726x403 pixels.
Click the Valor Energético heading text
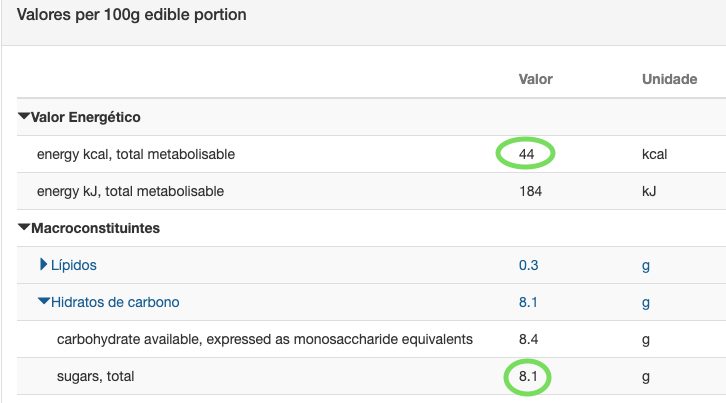click(86, 117)
